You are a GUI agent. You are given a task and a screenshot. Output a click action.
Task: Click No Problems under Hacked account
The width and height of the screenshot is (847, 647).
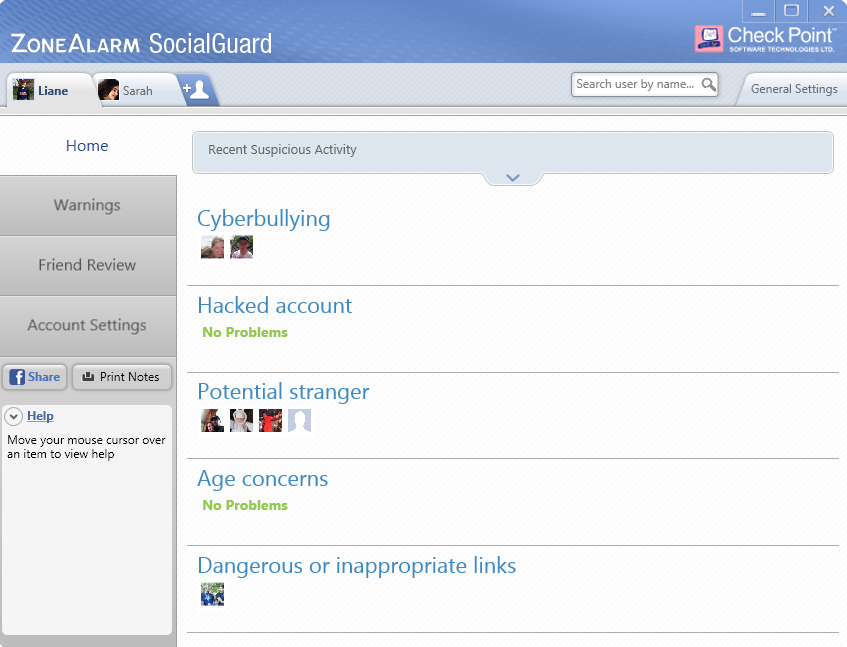(245, 332)
